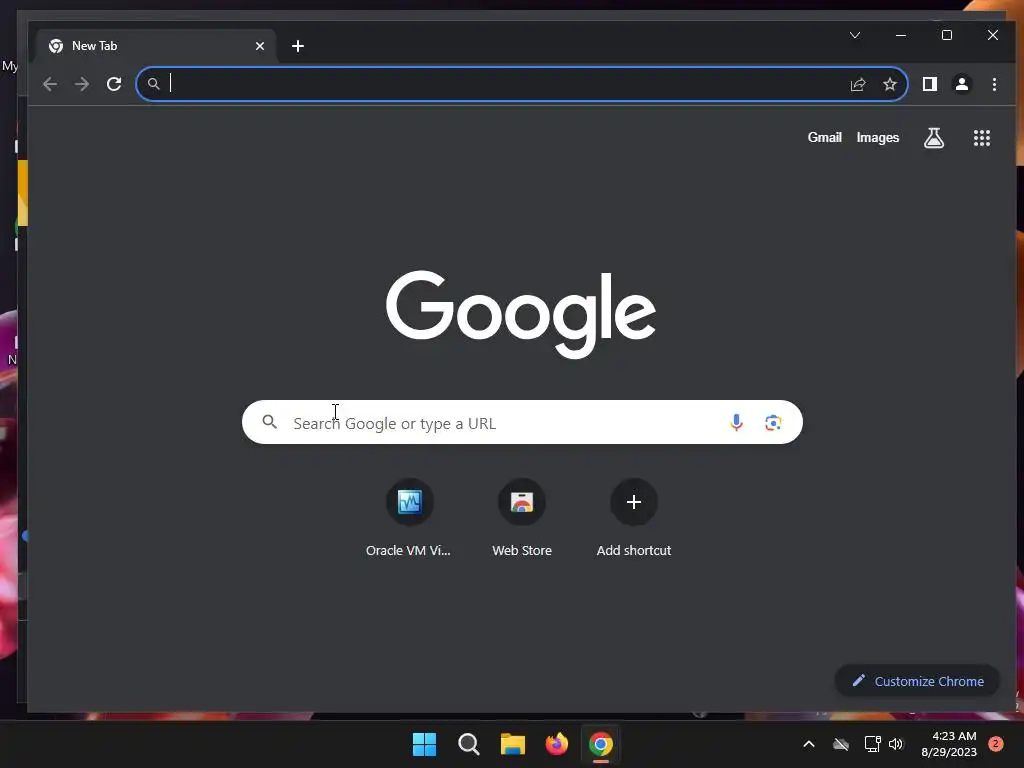
Task: Search by image with Lens icon
Action: (x=773, y=423)
